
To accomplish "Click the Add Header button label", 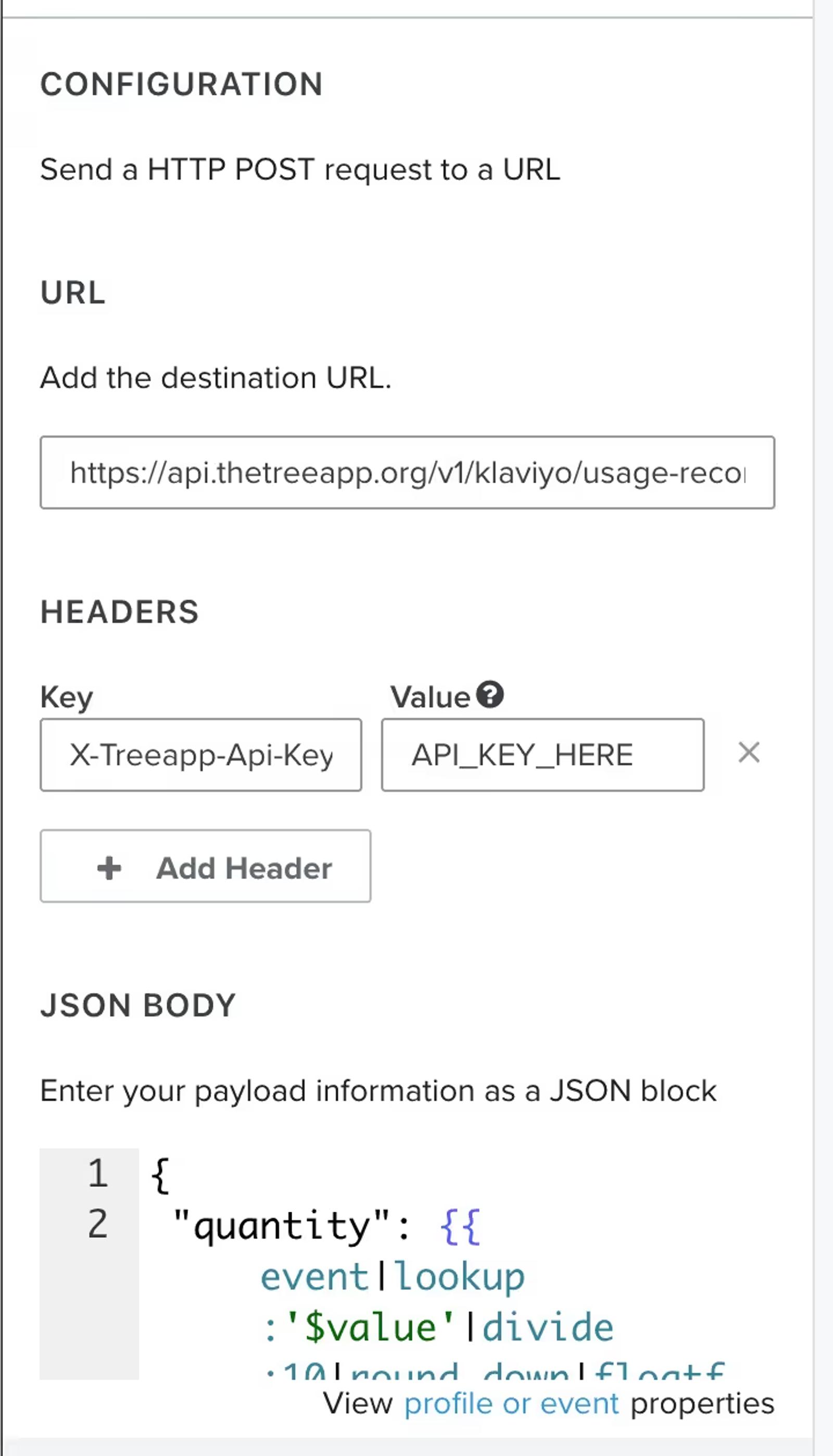I will coord(244,868).
